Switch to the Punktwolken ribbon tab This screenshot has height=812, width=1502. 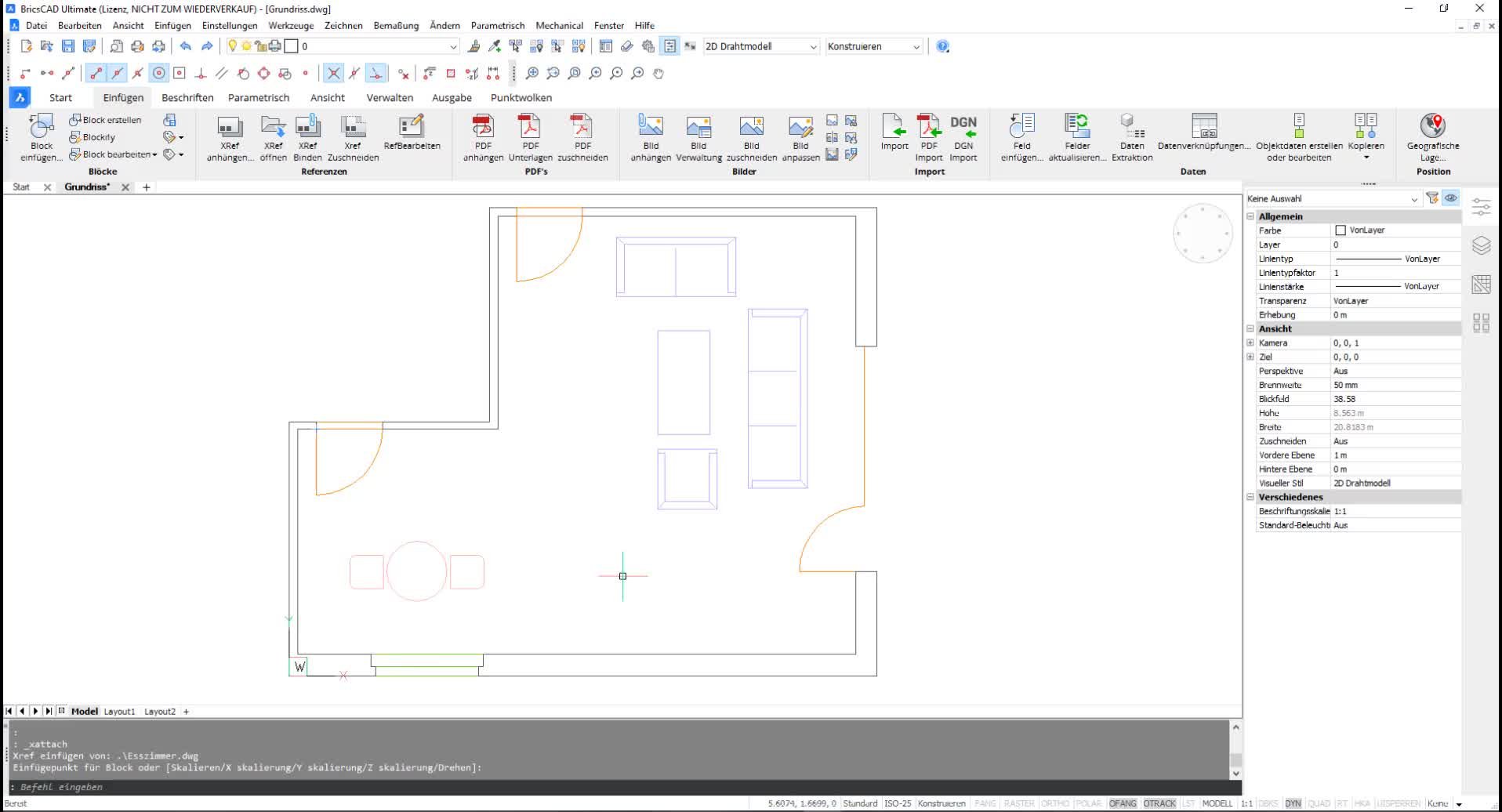pos(521,97)
